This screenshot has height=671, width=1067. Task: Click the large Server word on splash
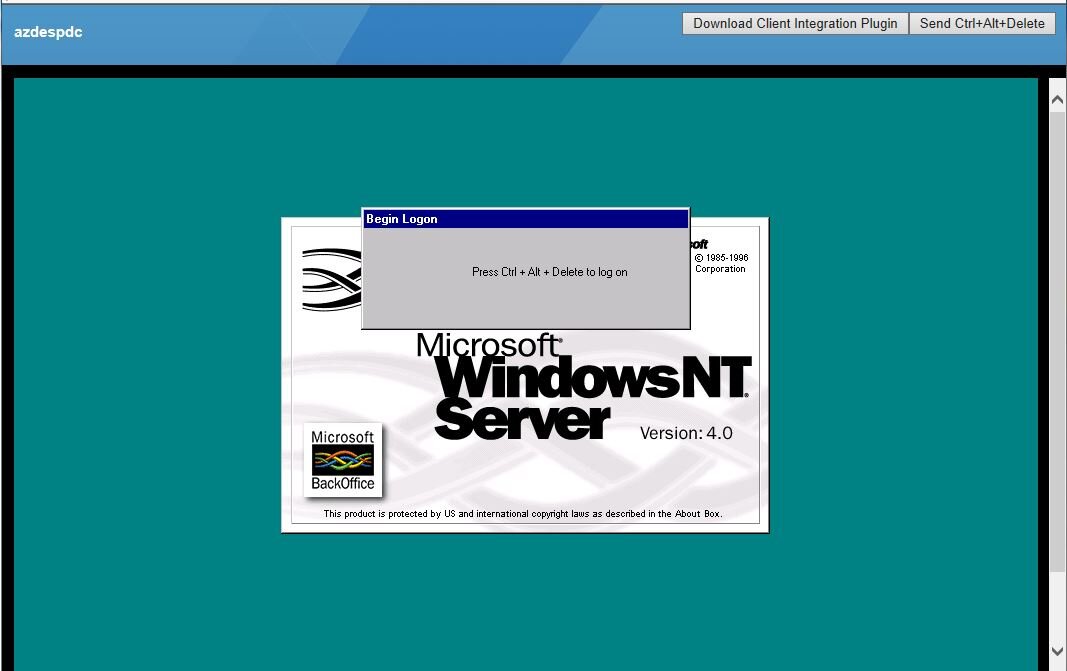[x=521, y=420]
